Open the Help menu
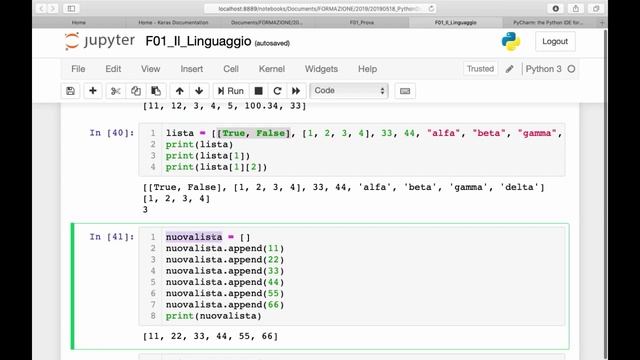This screenshot has height=360, width=640. [x=367, y=69]
